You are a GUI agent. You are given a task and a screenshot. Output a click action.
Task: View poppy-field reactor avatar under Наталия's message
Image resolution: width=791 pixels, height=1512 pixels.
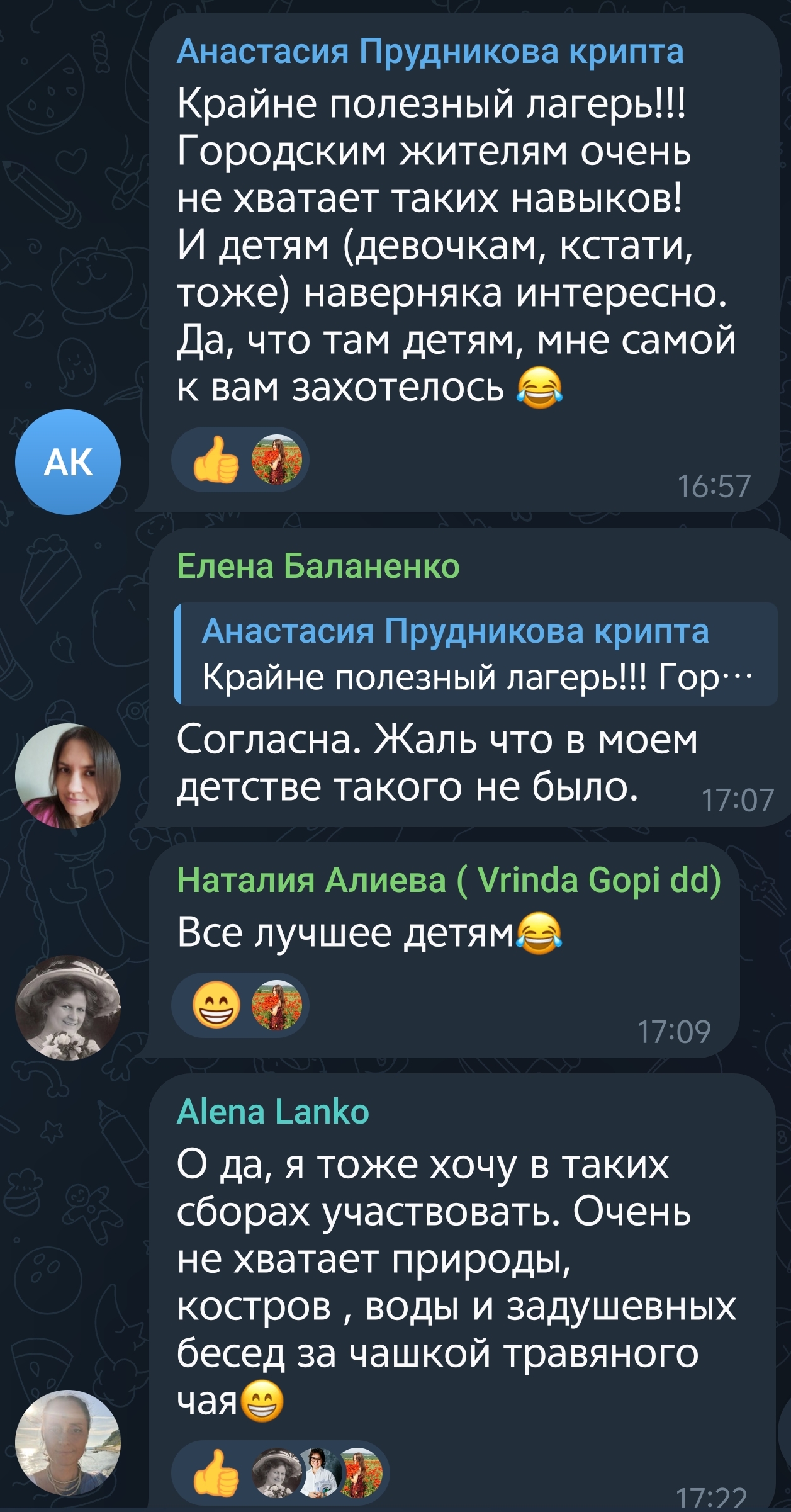277,1006
